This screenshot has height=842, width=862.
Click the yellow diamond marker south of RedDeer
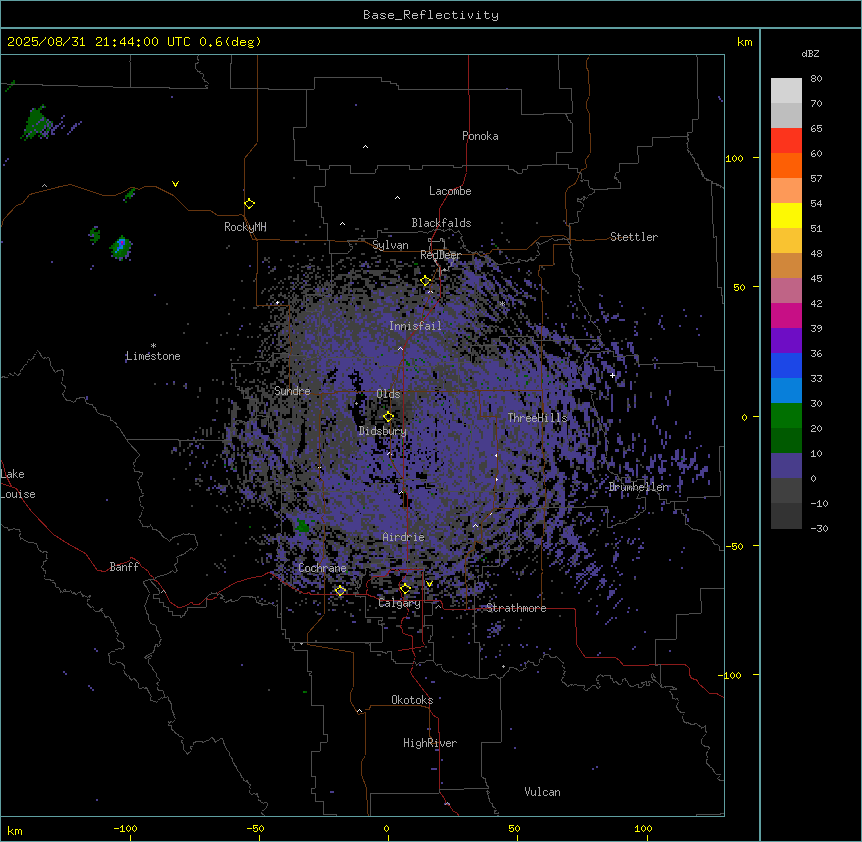(x=425, y=281)
